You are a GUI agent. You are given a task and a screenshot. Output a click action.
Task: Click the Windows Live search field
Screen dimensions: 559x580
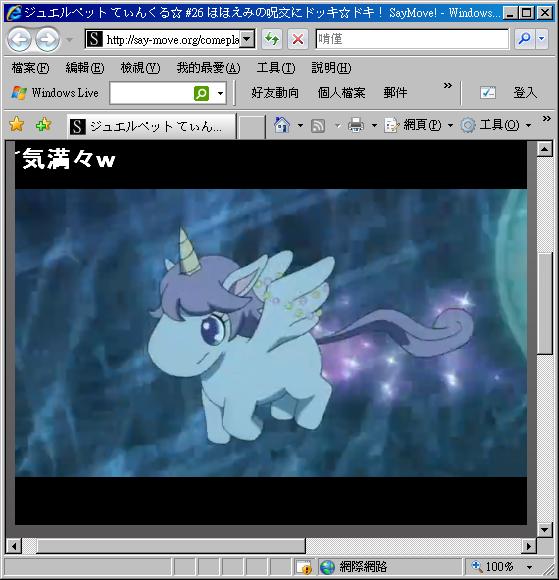coord(152,93)
